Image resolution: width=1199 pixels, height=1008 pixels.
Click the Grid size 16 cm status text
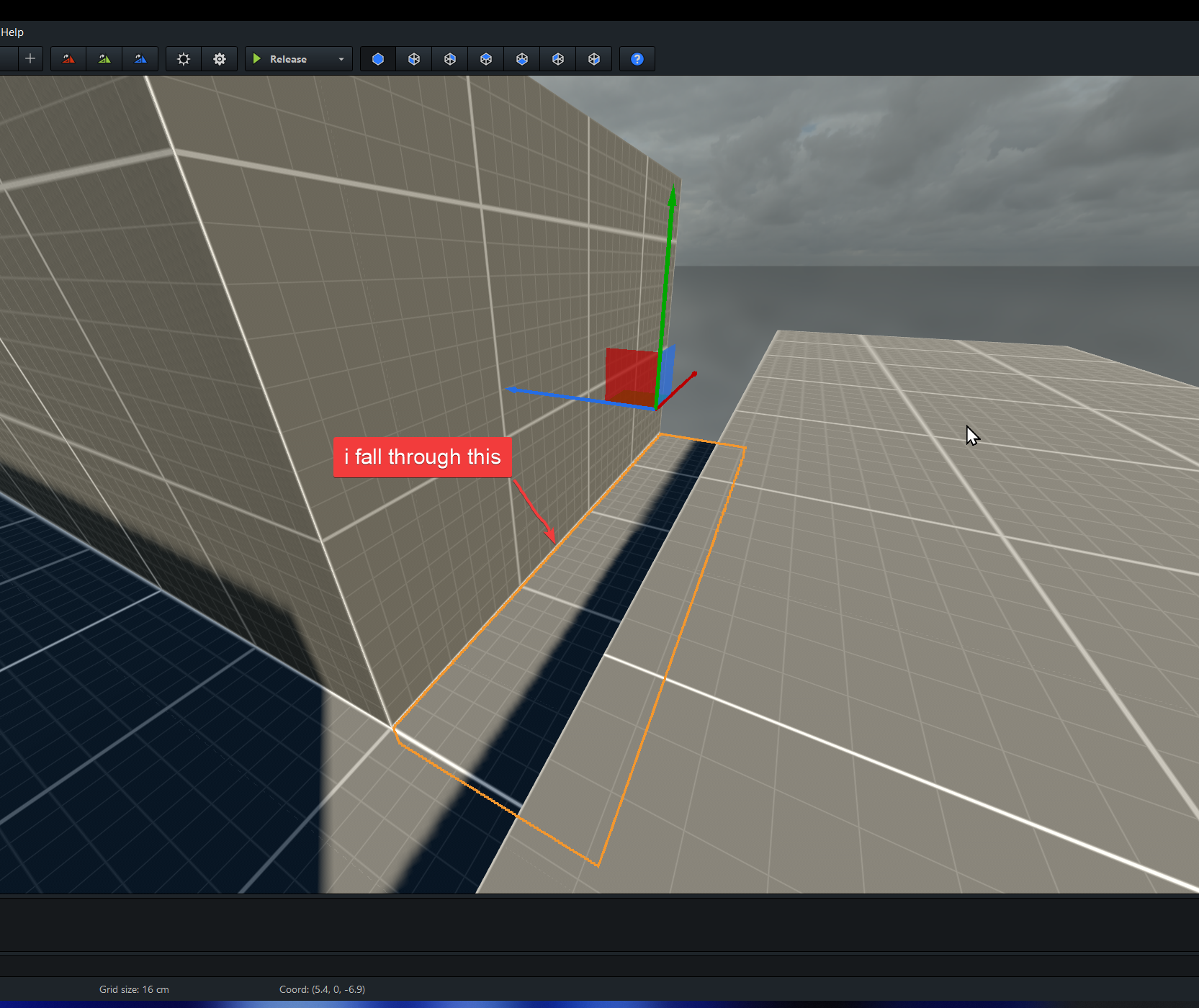point(134,989)
